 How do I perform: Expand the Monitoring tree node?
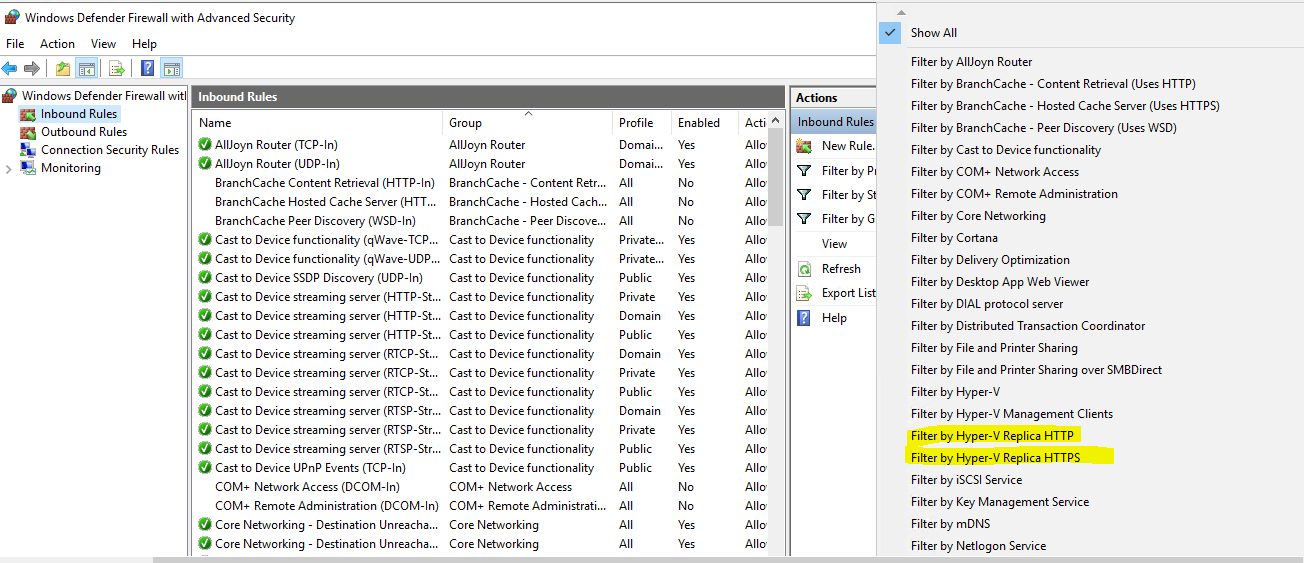9,169
